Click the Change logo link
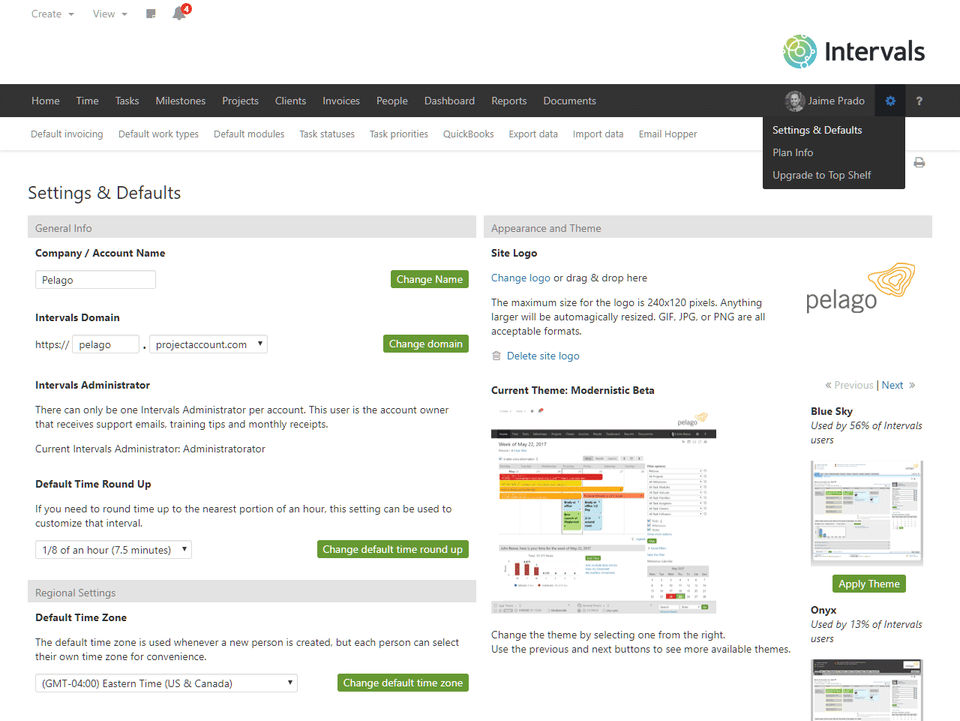 pyautogui.click(x=520, y=278)
